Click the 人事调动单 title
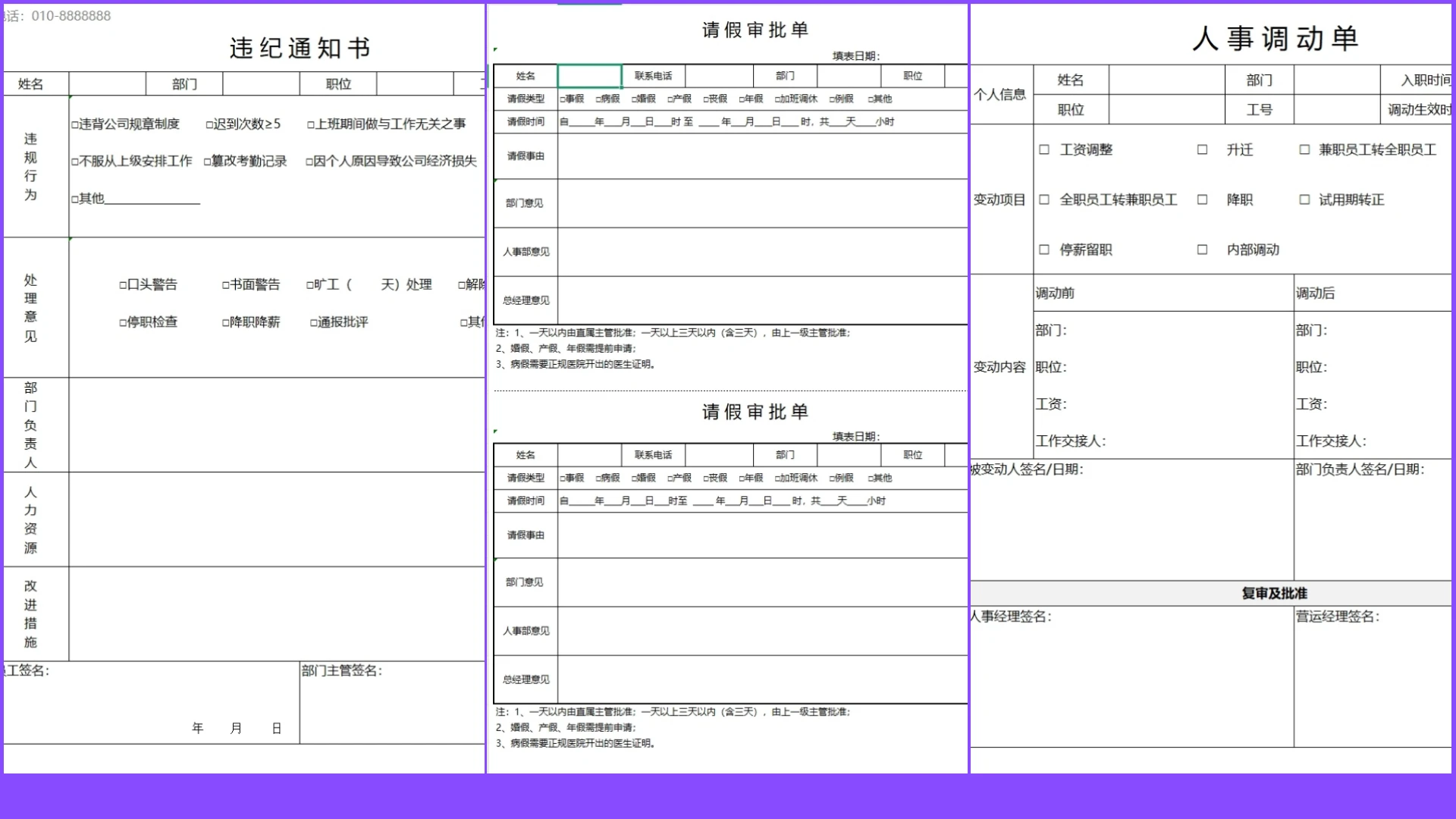The width and height of the screenshot is (1456, 819). click(x=1275, y=38)
